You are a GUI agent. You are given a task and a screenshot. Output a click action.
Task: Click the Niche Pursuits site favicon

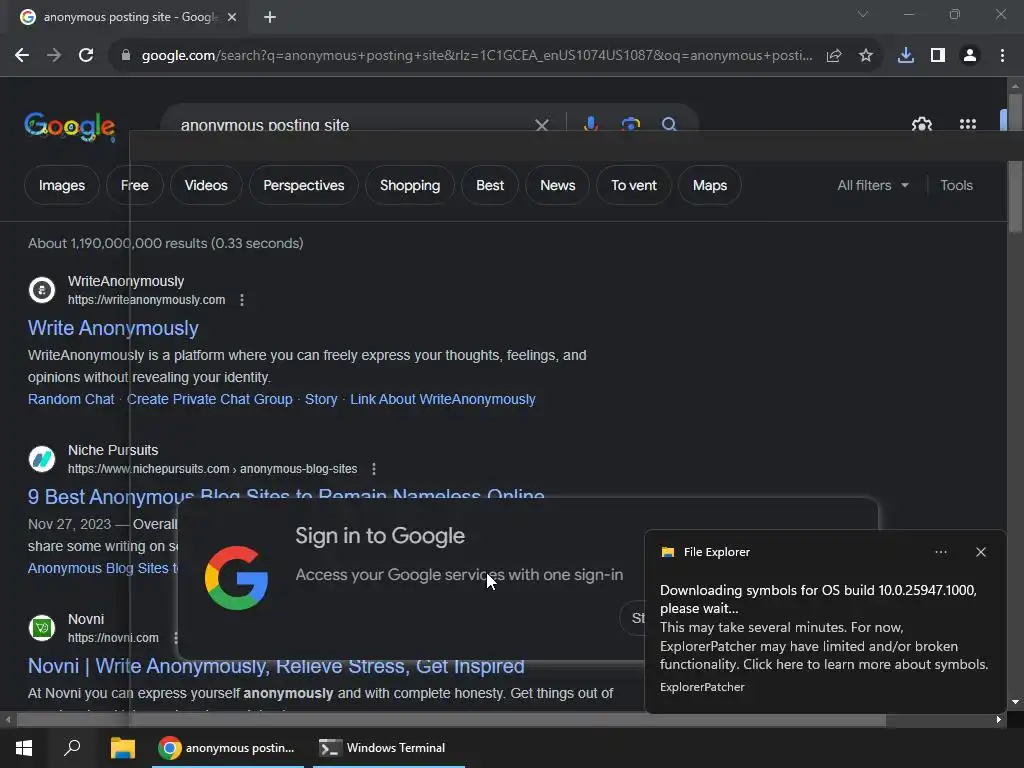coord(42,458)
